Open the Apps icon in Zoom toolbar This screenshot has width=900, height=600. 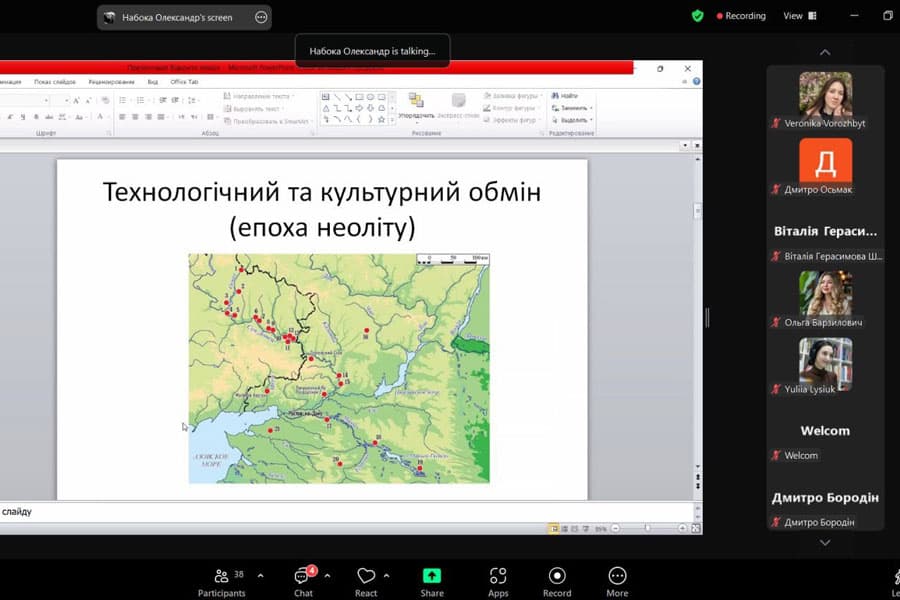point(498,578)
